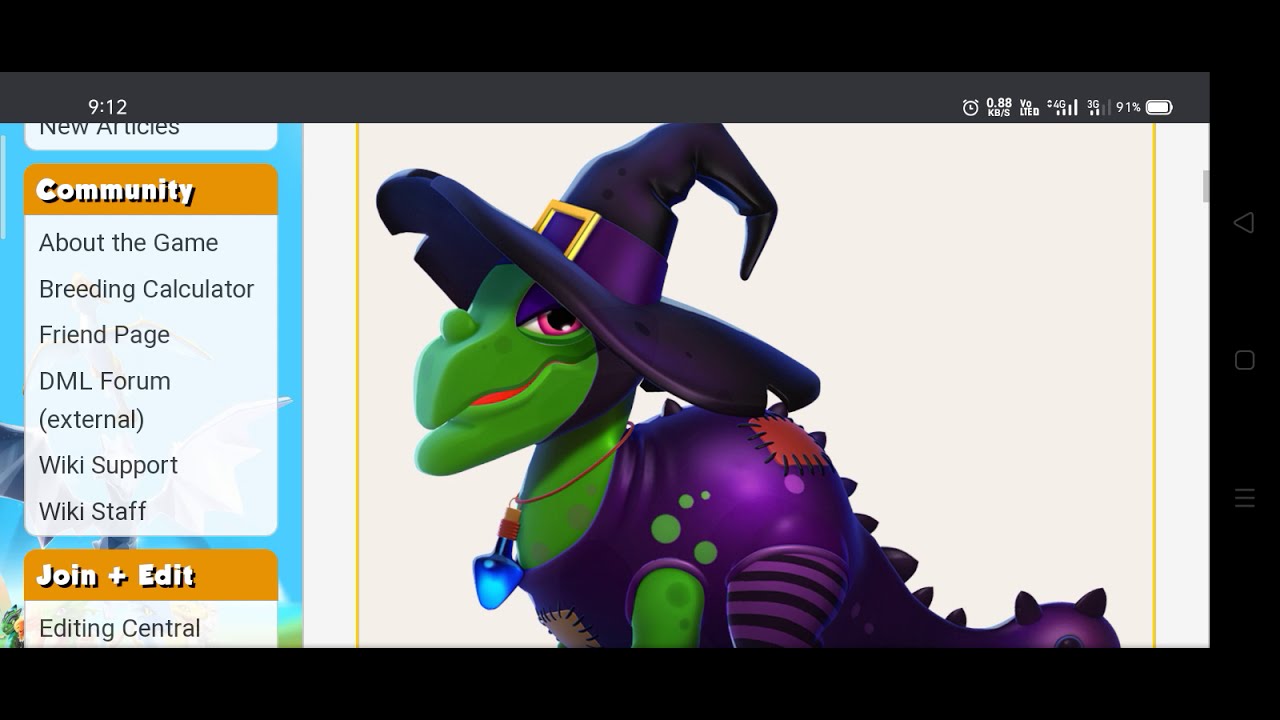Open the About the Game link

[x=128, y=243]
